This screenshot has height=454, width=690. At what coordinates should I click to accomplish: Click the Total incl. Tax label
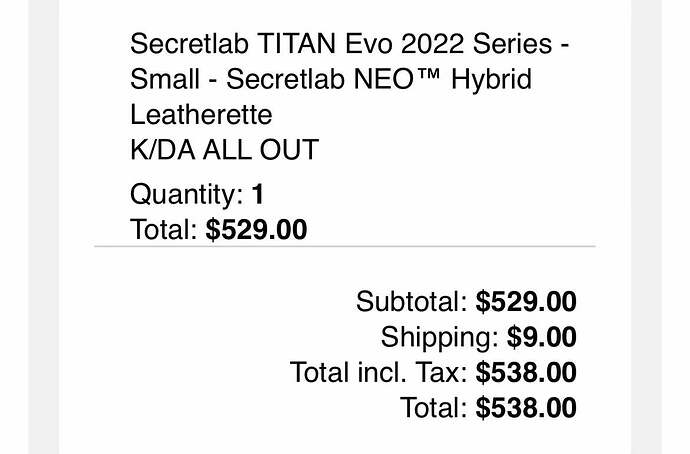click(378, 372)
